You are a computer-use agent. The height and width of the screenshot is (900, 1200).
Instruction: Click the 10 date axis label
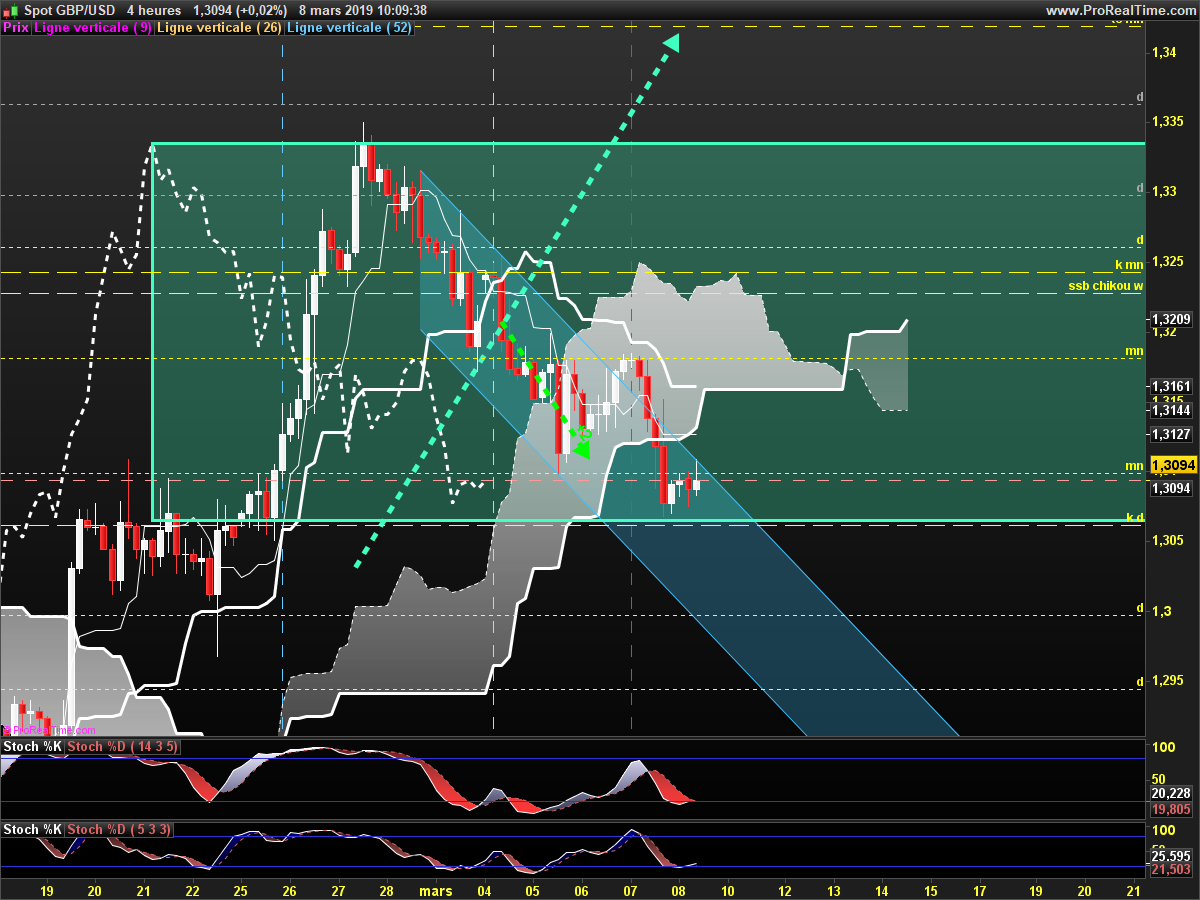point(727,889)
